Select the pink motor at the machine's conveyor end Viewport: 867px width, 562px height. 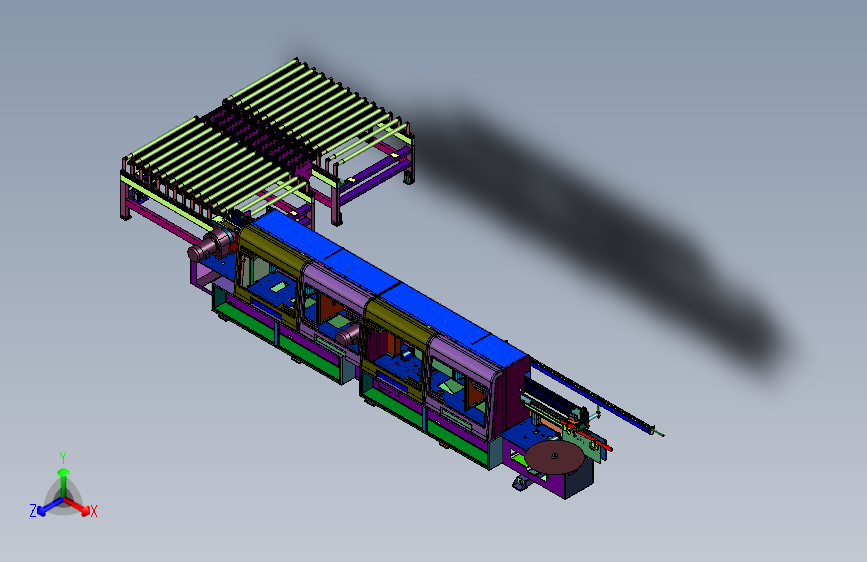(211, 246)
